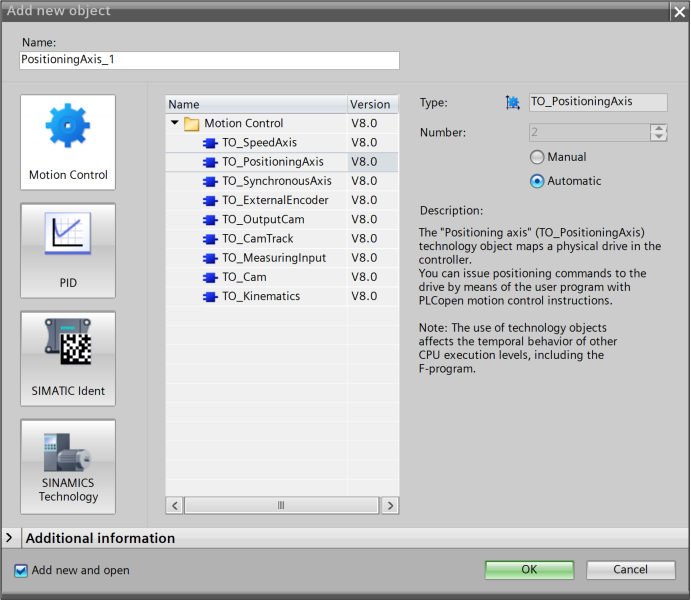This screenshot has width=691, height=601.
Task: Click V8.0 version of TO_SpeedAxis
Action: [x=364, y=143]
